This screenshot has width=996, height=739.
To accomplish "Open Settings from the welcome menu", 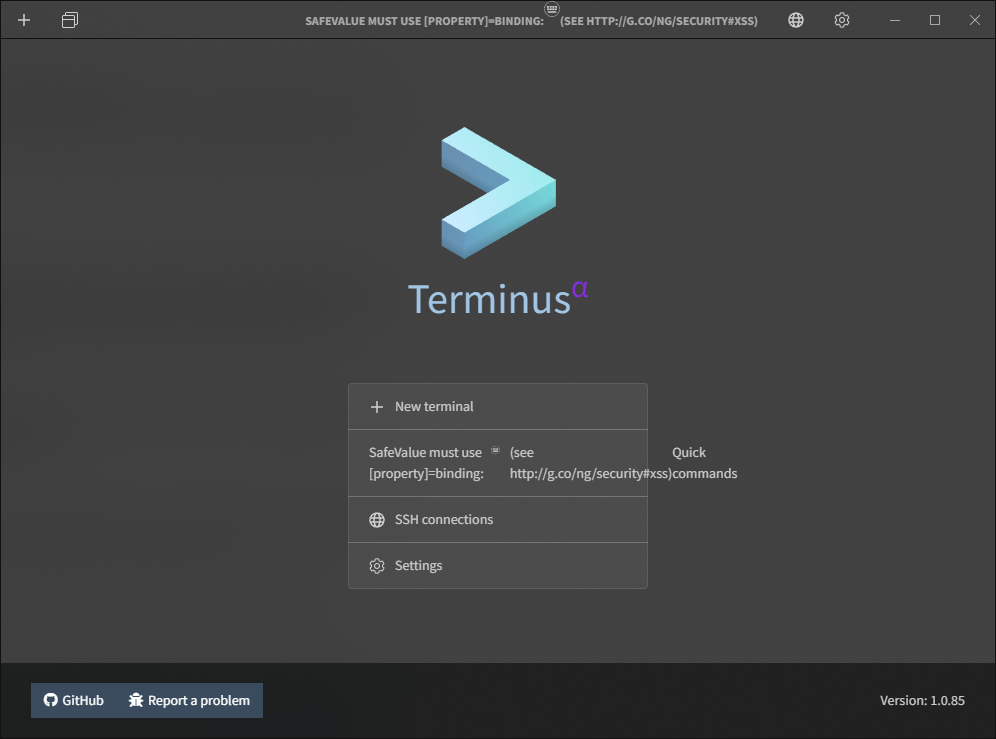I will pos(418,565).
